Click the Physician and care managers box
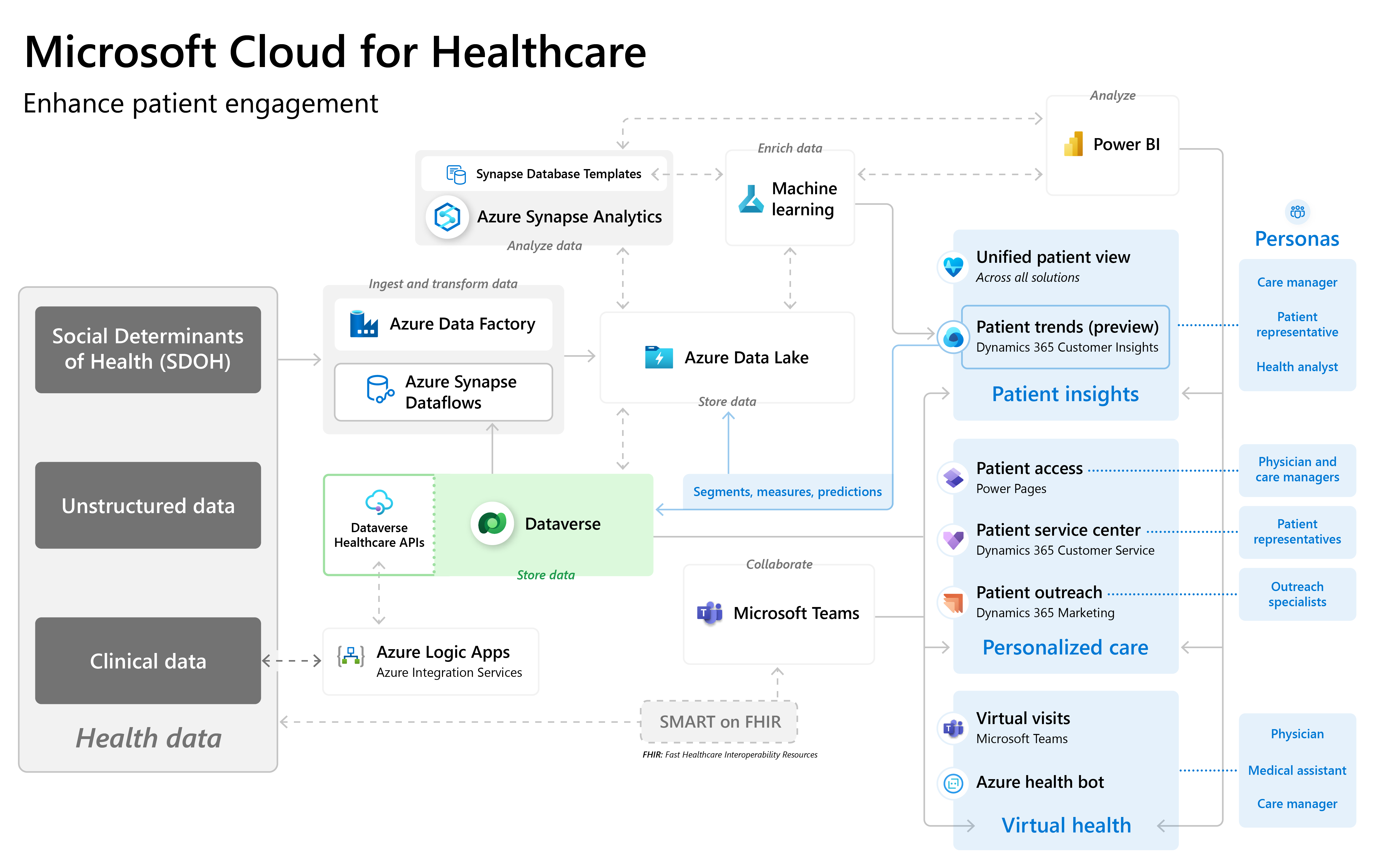Screen dimensions: 1376x868 [x=1297, y=470]
